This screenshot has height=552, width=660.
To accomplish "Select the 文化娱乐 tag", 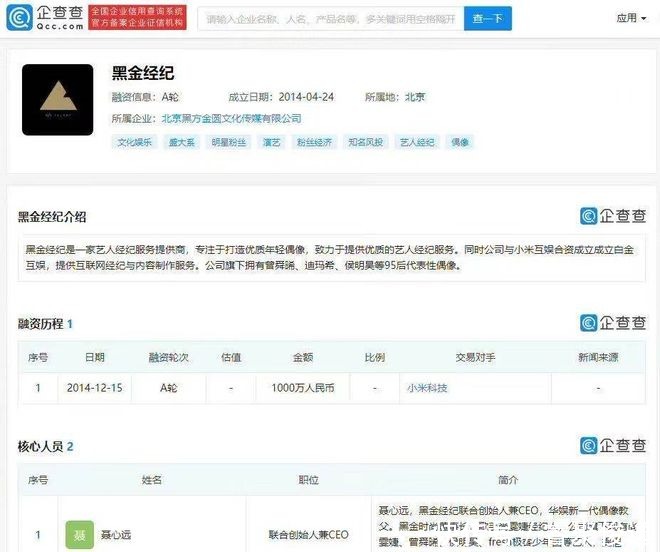I will (x=134, y=142).
